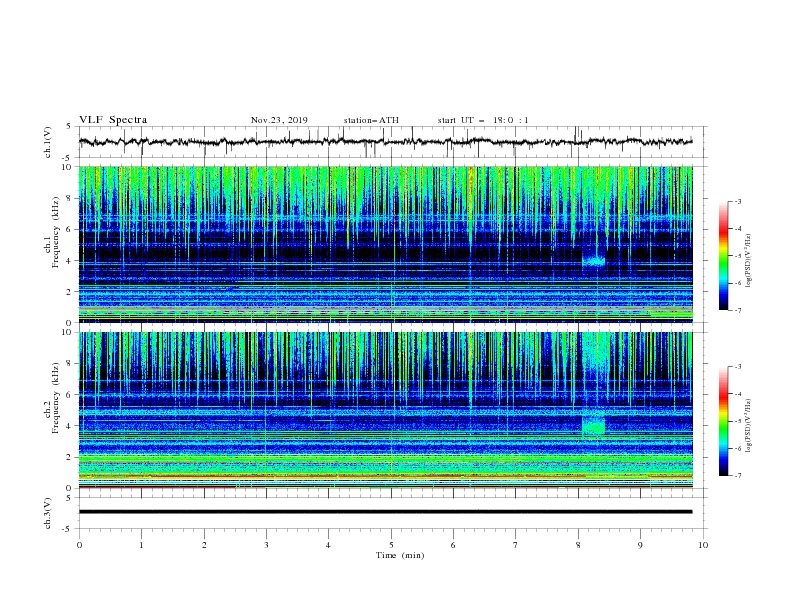Image resolution: width=792 pixels, height=612 pixels.
Task: Click the "6" frequency tick of ch.1 spectrogram
Action: [70, 229]
